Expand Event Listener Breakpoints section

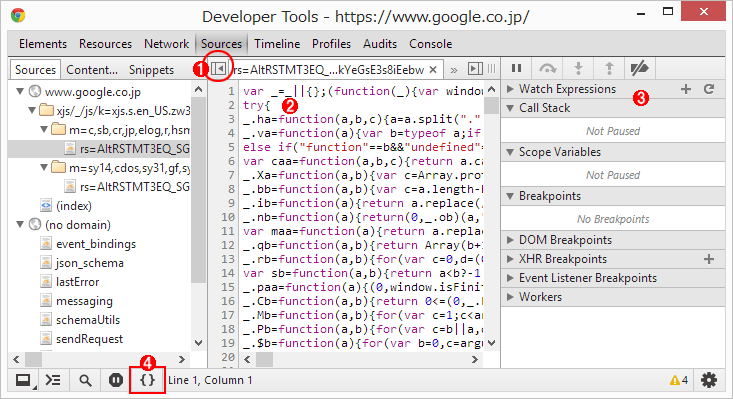point(510,278)
